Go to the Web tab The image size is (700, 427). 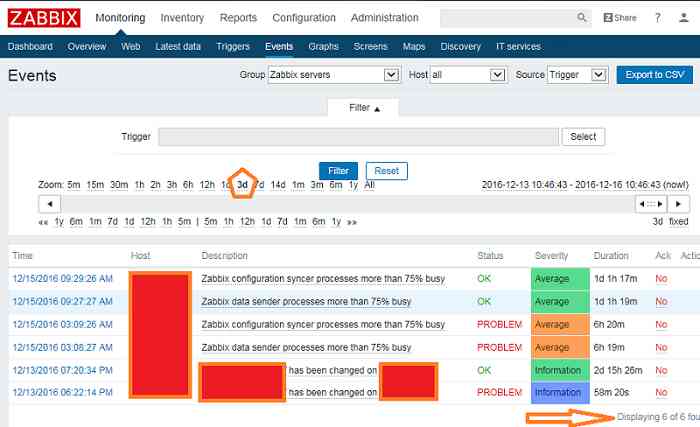pos(130,46)
